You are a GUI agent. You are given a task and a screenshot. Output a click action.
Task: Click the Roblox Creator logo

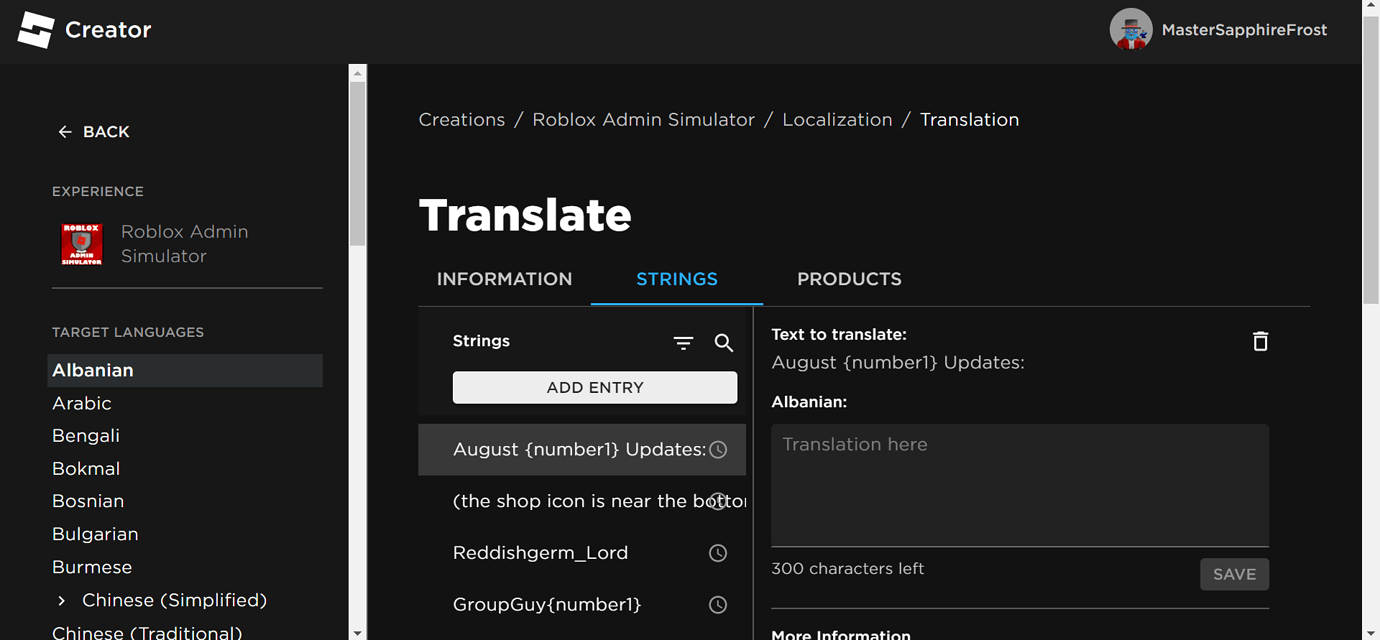coord(36,30)
